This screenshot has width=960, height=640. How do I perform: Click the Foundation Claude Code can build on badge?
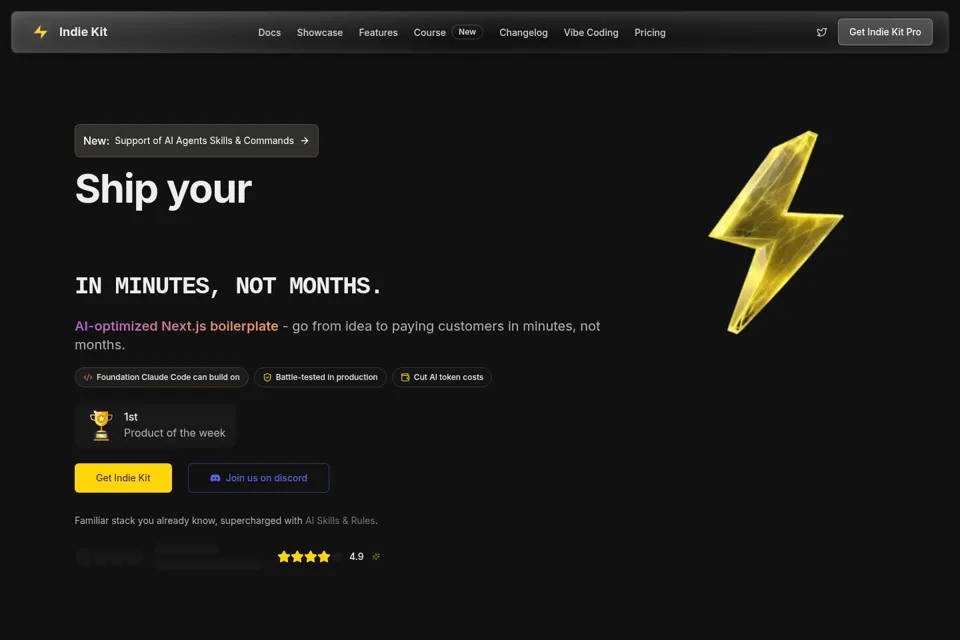pos(162,377)
